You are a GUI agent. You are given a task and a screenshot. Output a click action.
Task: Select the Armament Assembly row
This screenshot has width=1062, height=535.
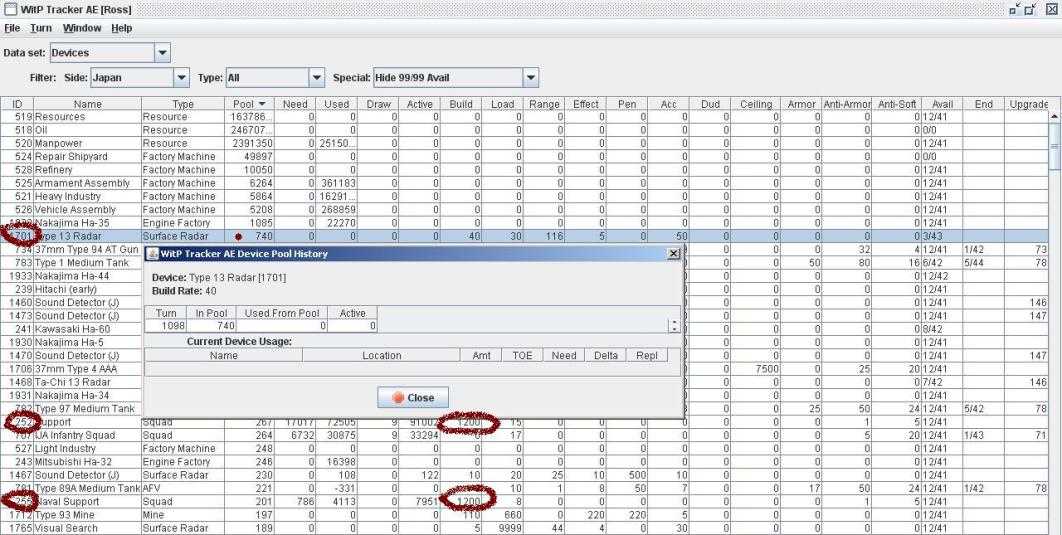[x=525, y=184]
